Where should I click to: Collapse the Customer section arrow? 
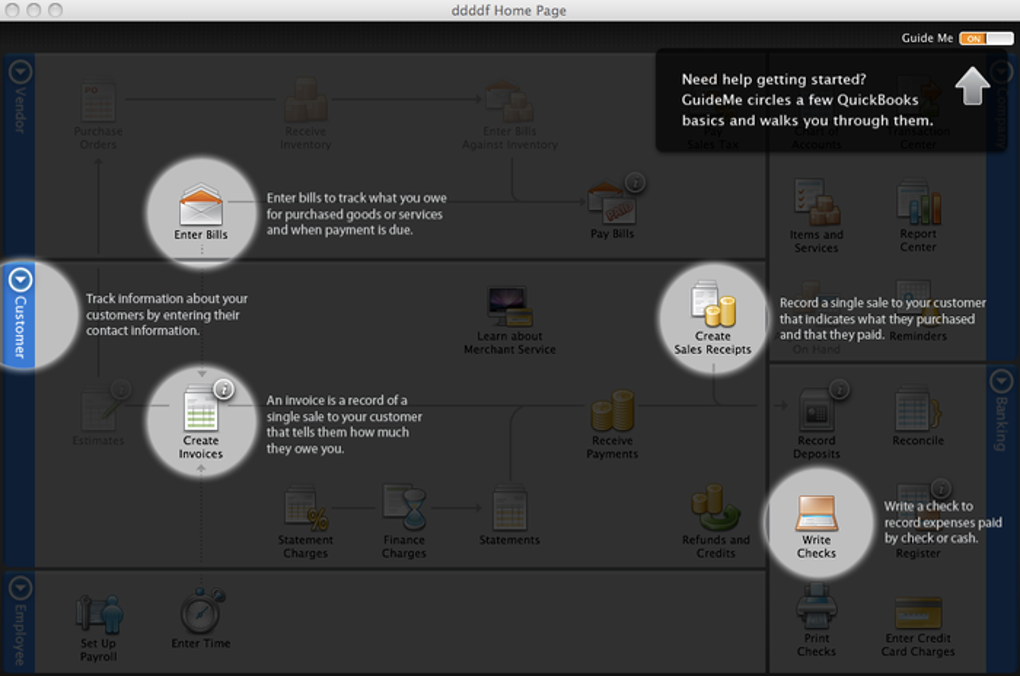click(20, 280)
